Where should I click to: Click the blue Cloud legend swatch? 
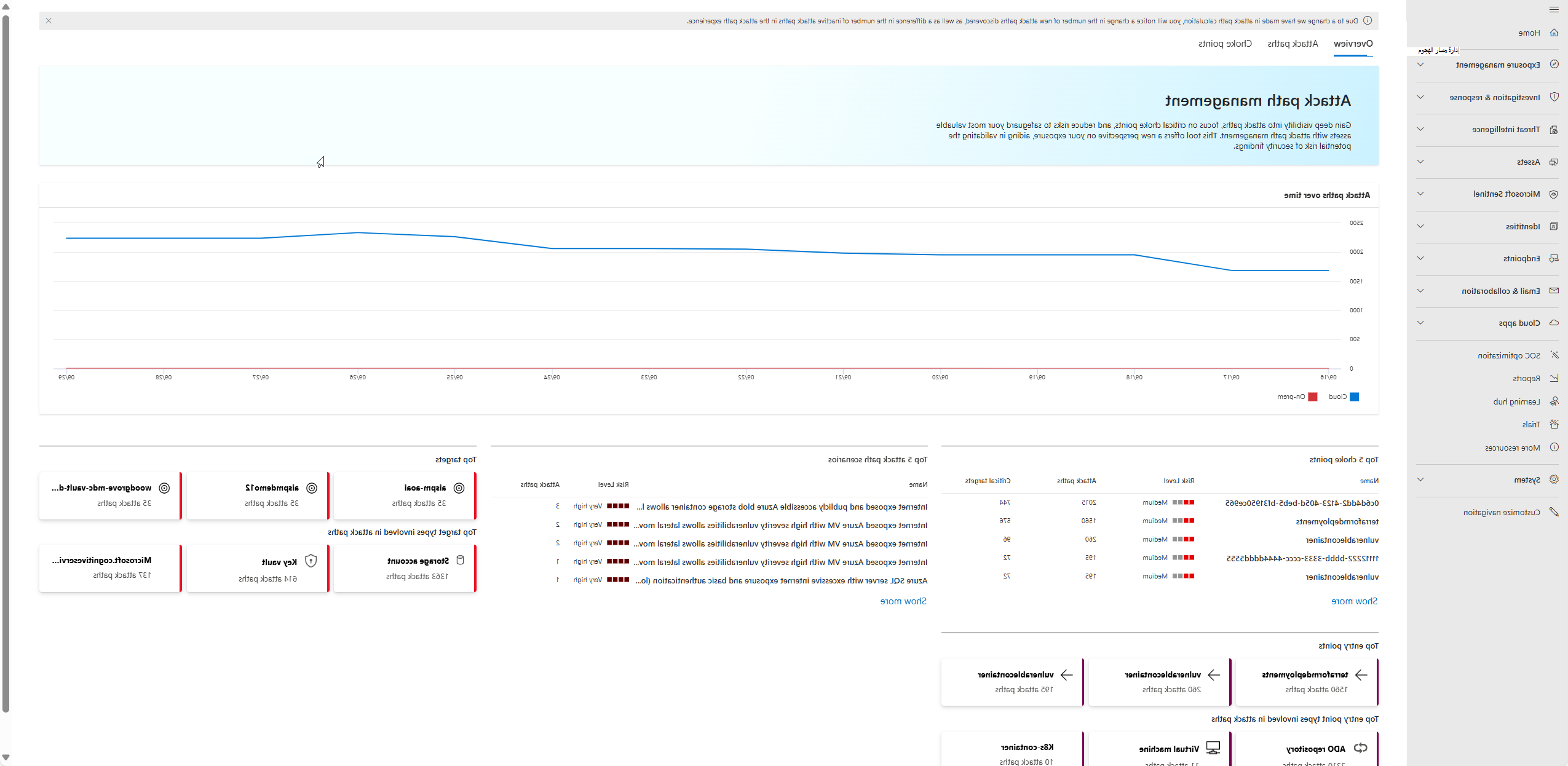1355,397
